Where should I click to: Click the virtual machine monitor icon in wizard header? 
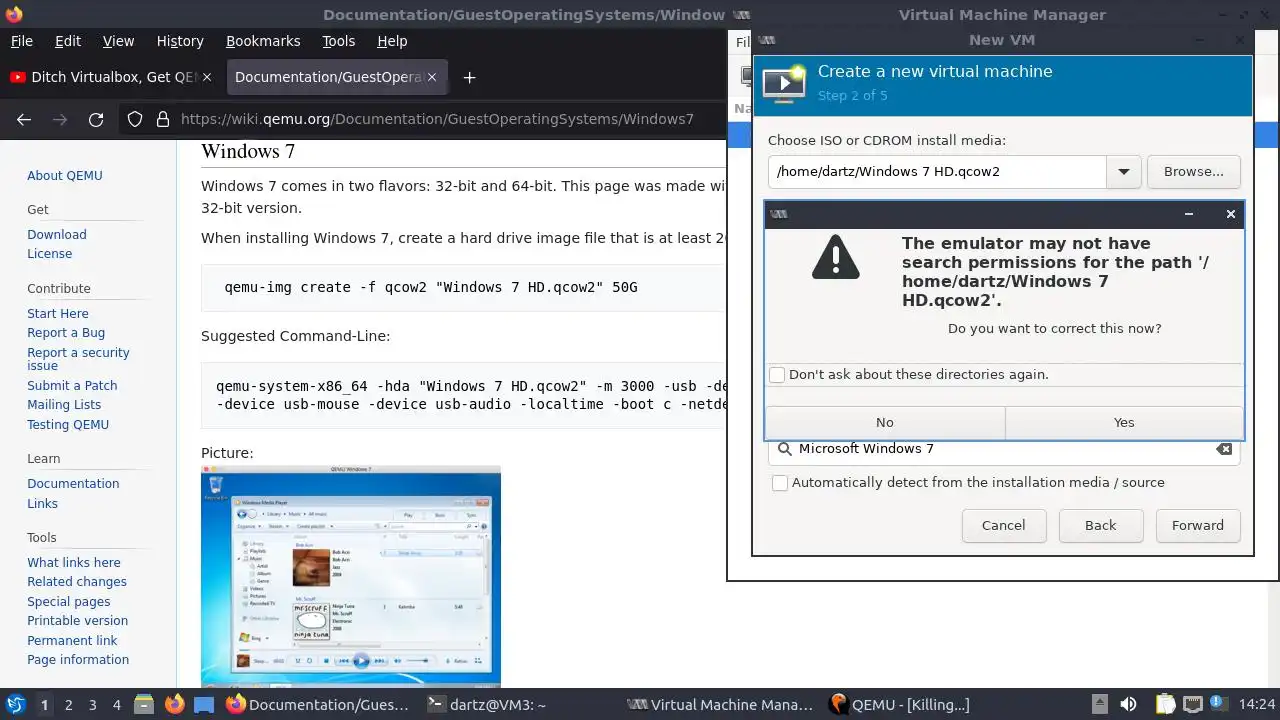pyautogui.click(x=784, y=84)
